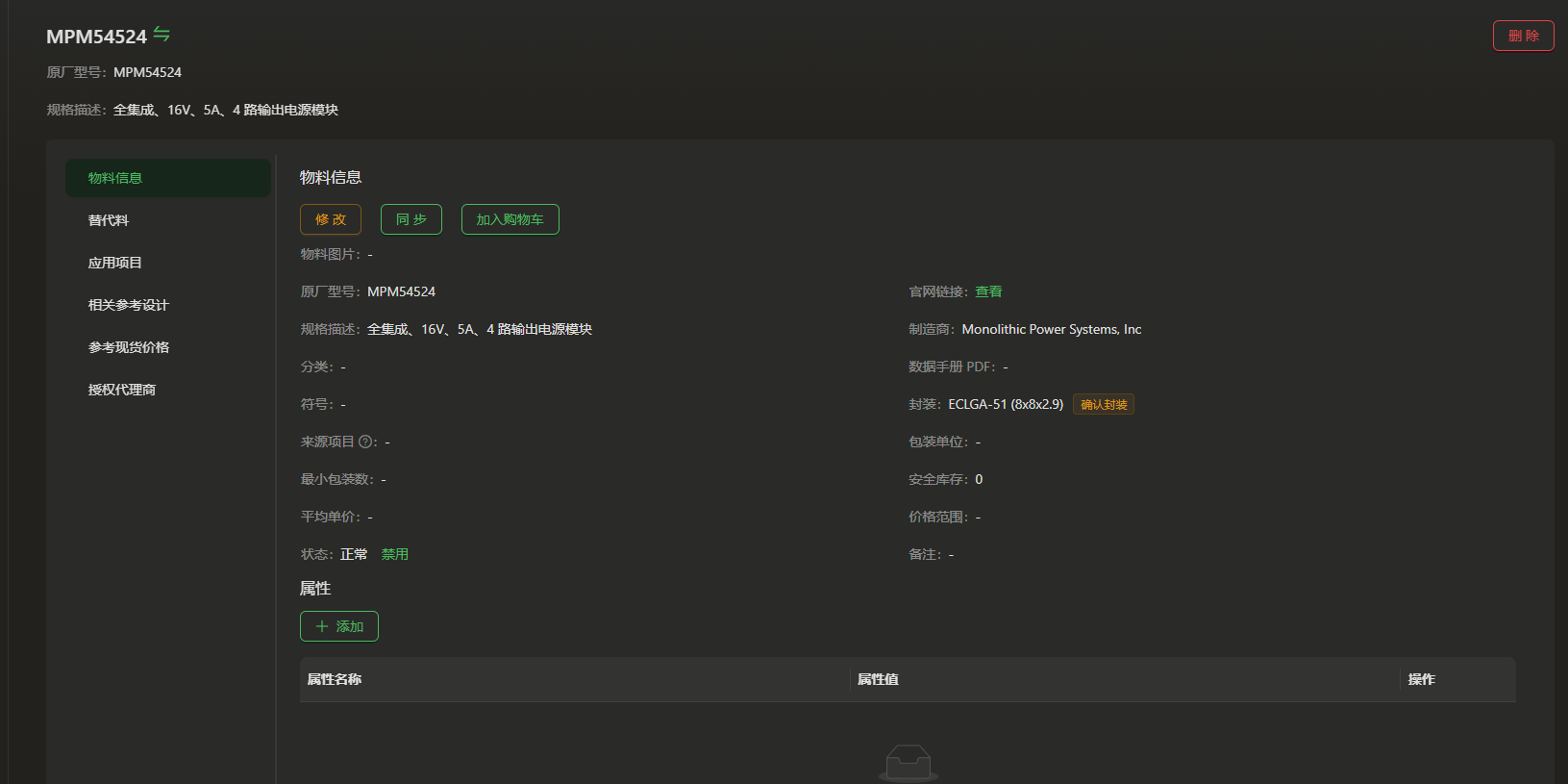Click the orange 修改 button
This screenshot has height=784, width=1568.
coord(331,219)
